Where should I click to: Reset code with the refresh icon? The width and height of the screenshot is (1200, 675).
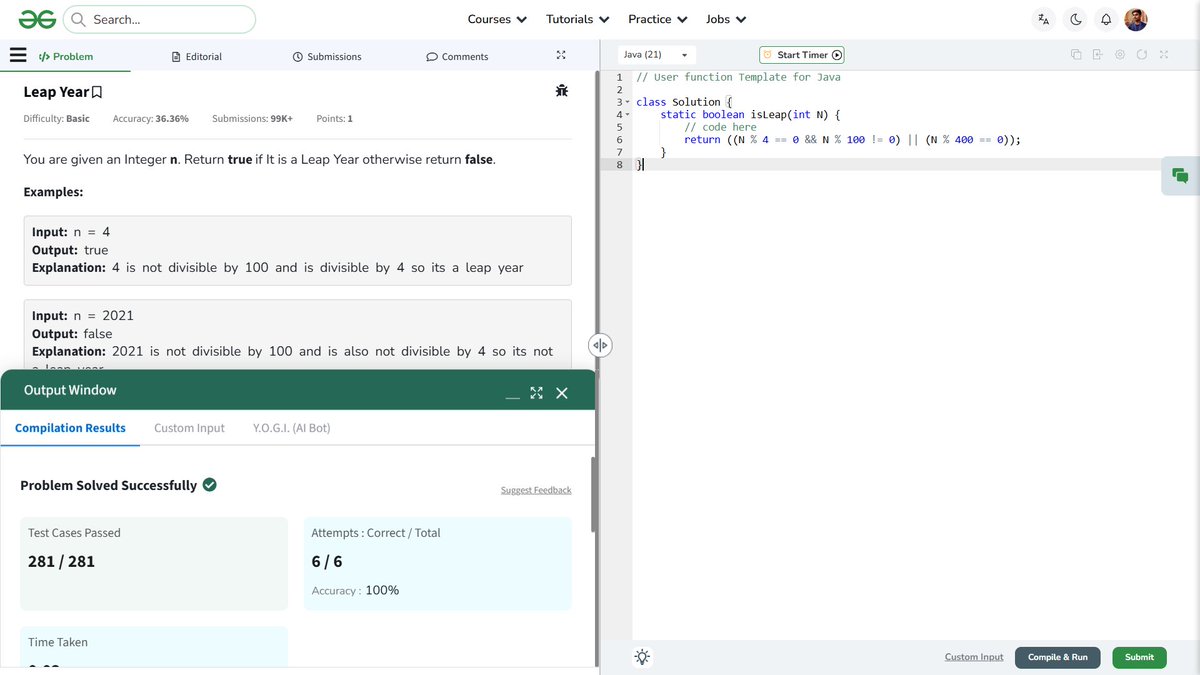[x=1142, y=54]
